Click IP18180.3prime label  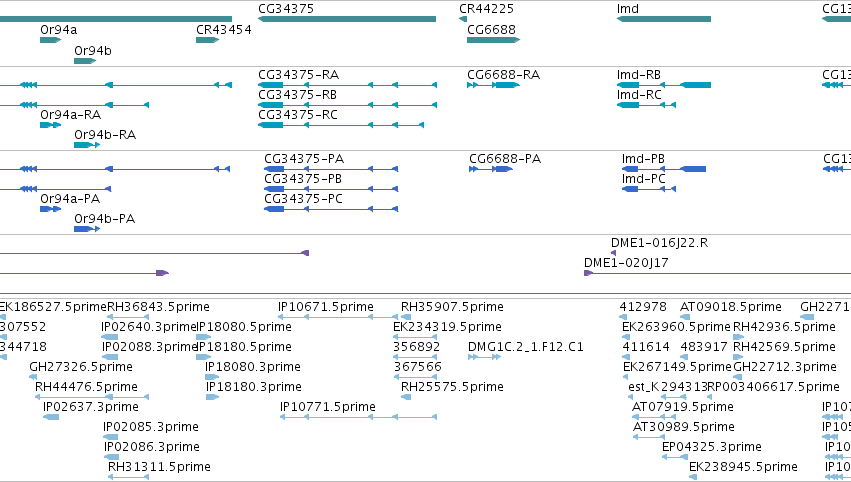(253, 387)
